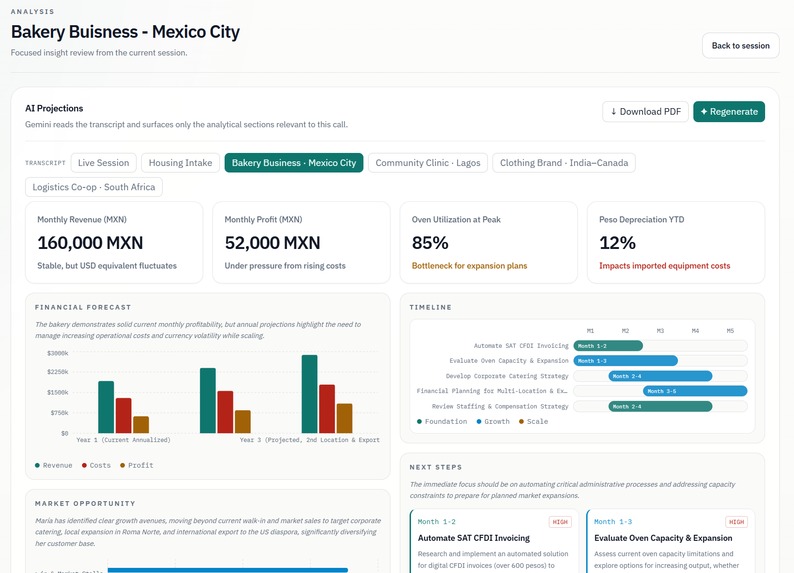794x573 pixels.
Task: Open Logistics Co-op · South Africa transcript
Action: [x=94, y=187]
